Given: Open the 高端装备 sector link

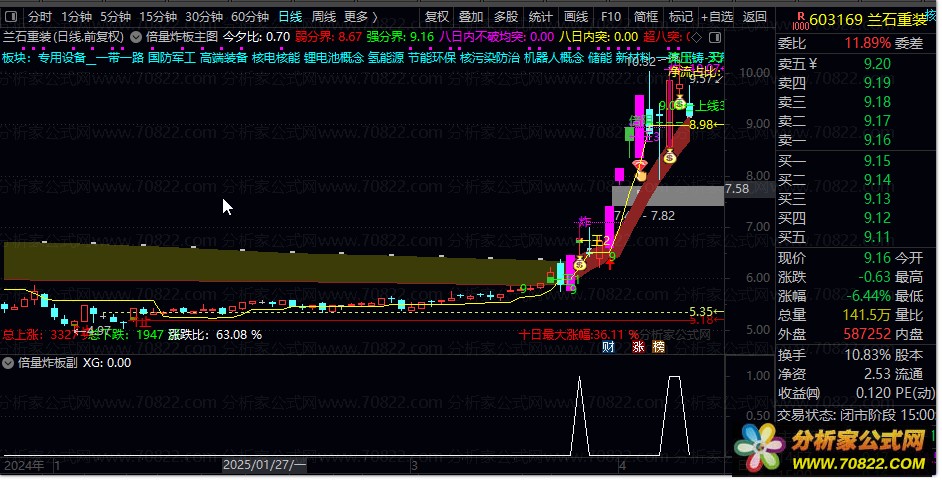Looking at the screenshot, I should click(x=223, y=58).
